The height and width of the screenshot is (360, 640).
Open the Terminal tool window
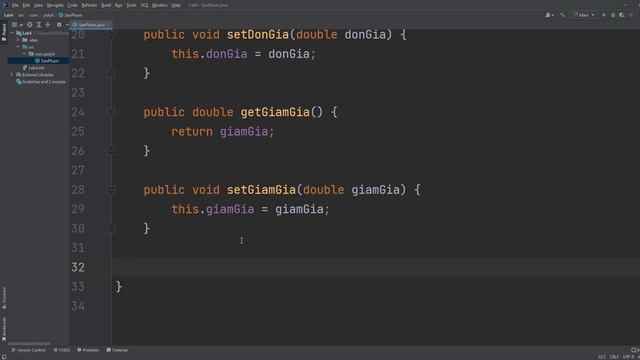(117, 350)
